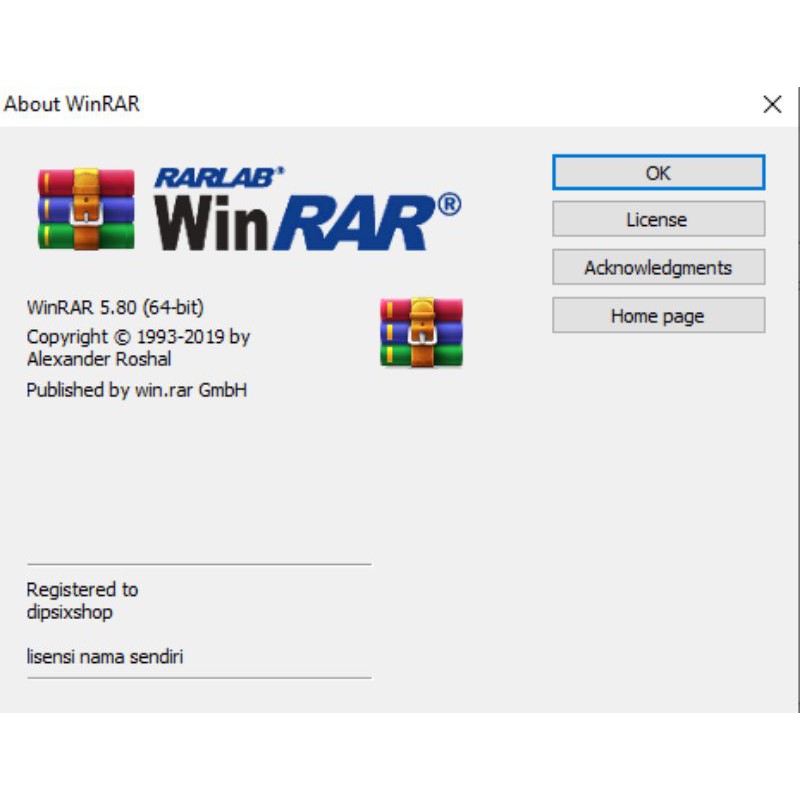The height and width of the screenshot is (800, 800).
Task: Close the About WinRAR dialog
Action: tap(772, 104)
